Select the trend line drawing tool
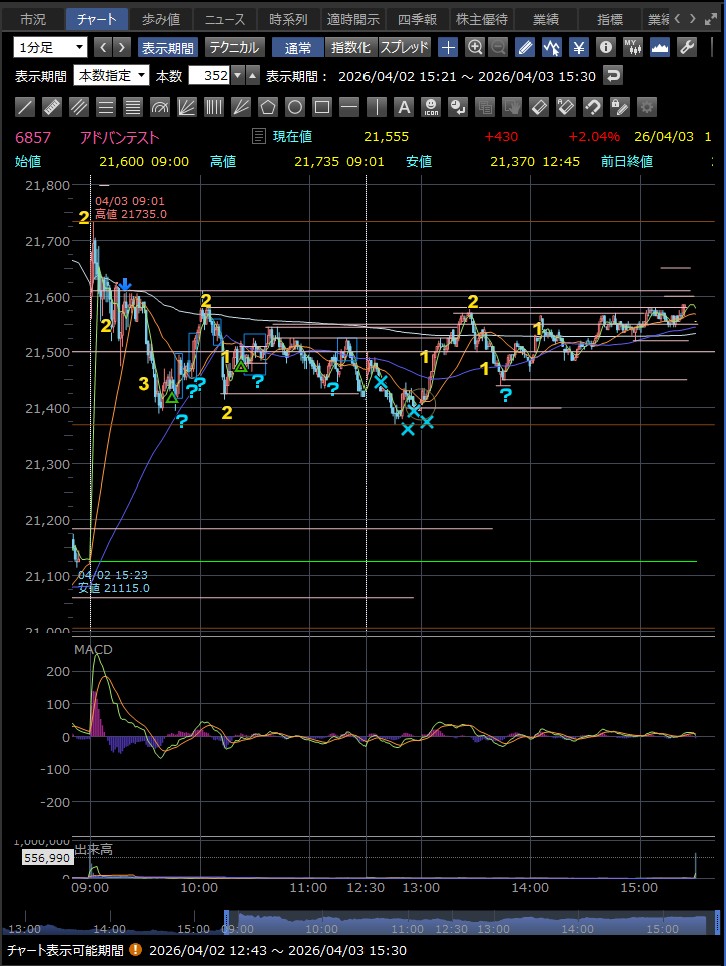Image resolution: width=726 pixels, height=966 pixels. point(26,107)
